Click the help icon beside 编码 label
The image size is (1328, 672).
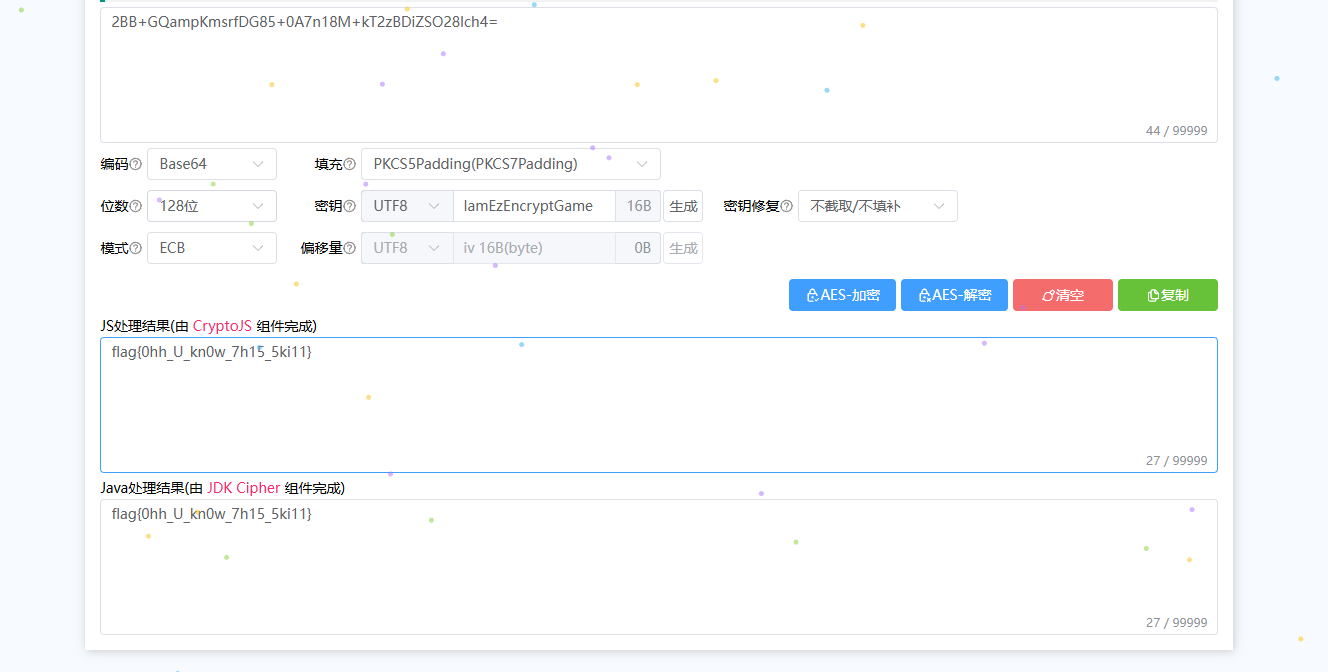pos(136,164)
